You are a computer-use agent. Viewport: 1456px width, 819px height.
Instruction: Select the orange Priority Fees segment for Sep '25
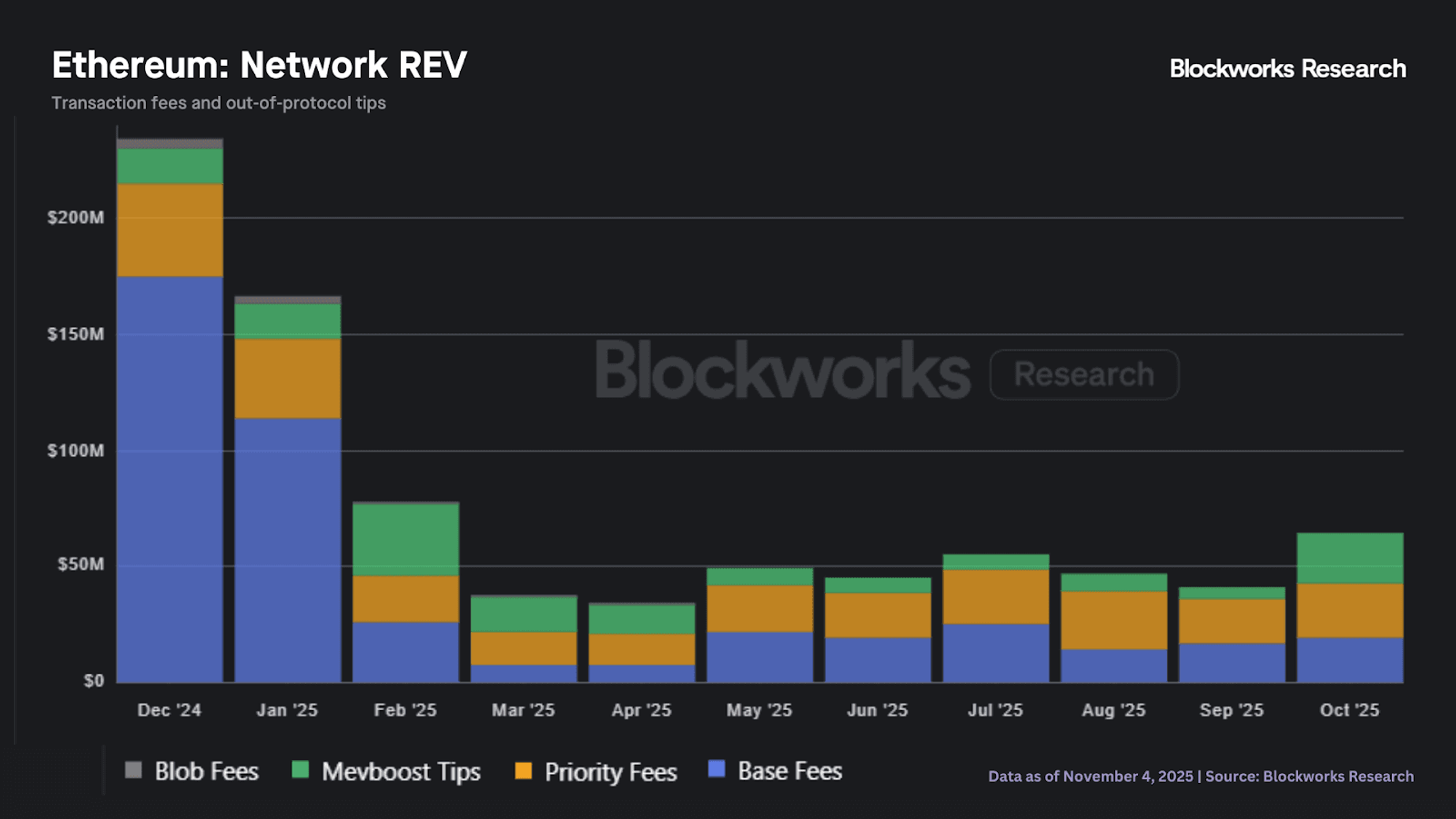pos(1232,621)
